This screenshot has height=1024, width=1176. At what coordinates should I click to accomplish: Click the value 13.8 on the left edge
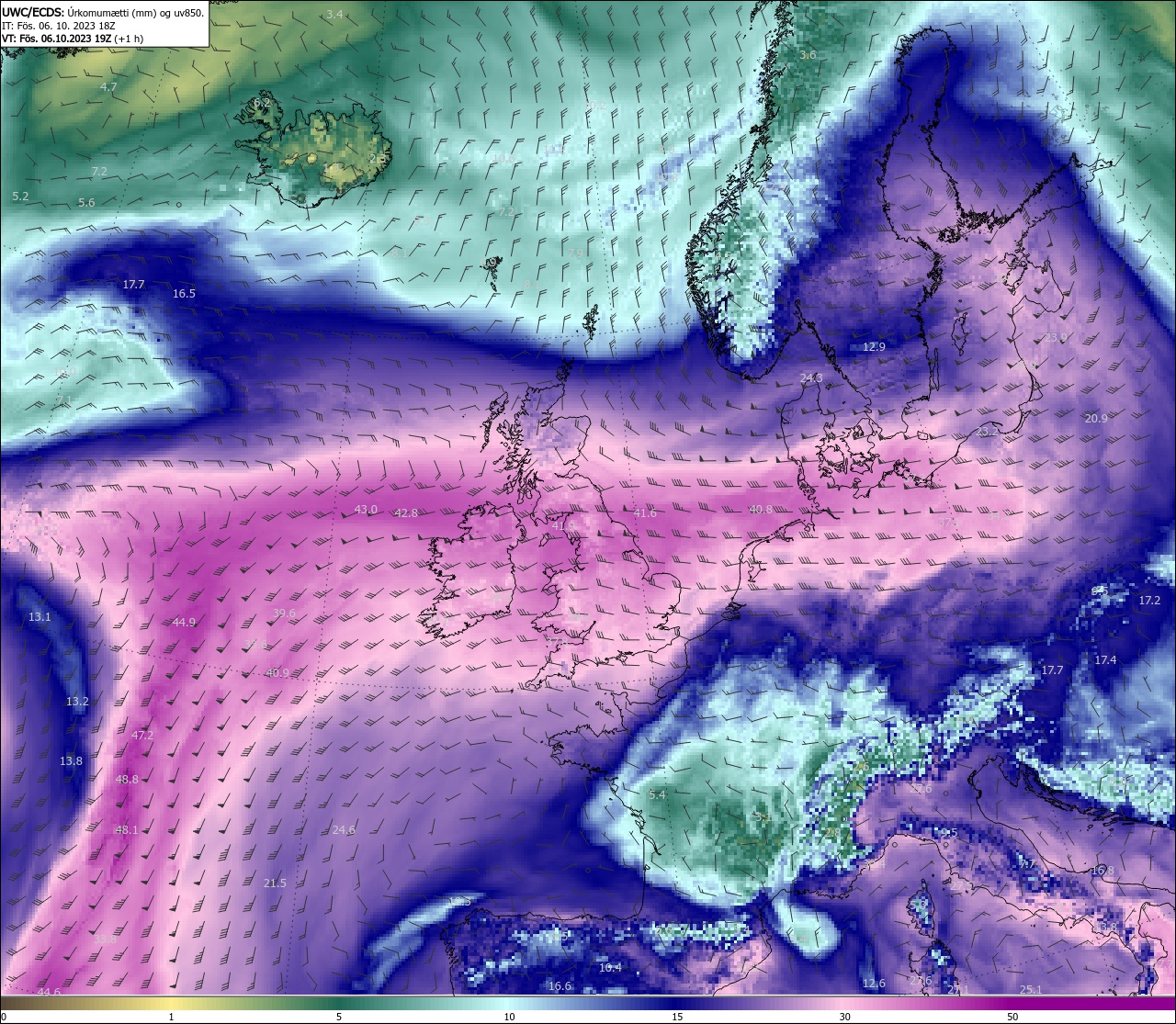click(x=71, y=761)
